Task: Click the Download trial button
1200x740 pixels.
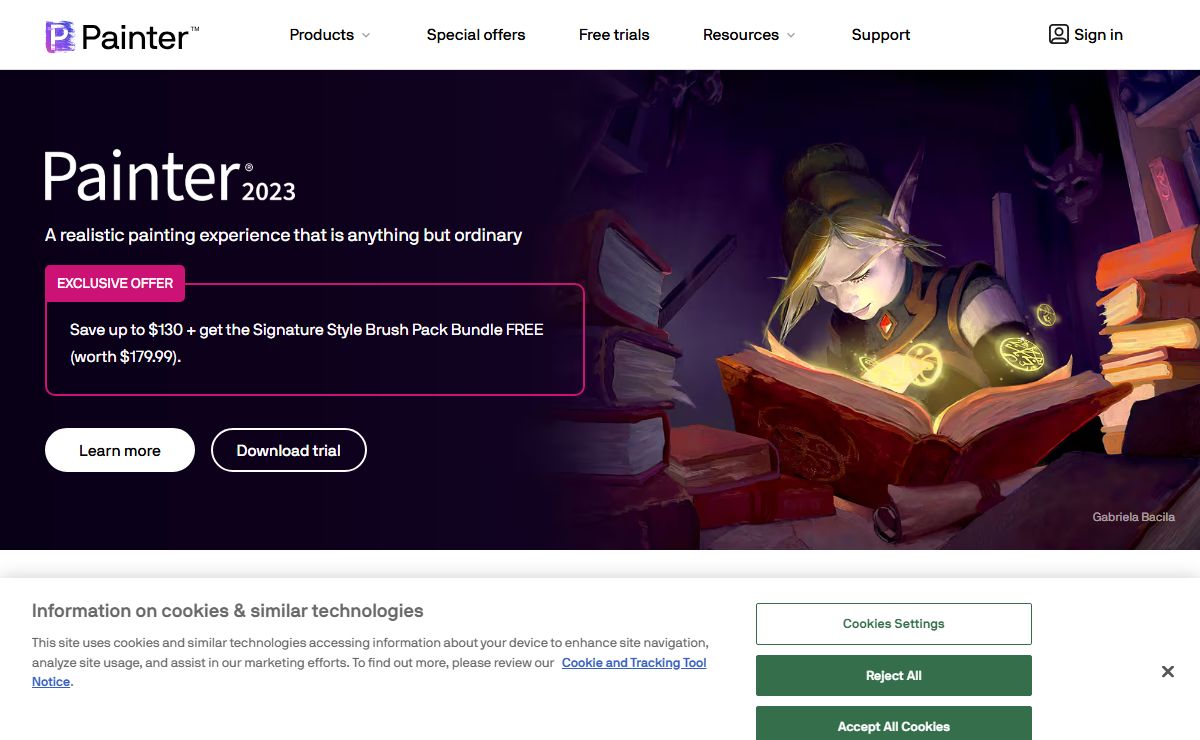Action: [289, 450]
